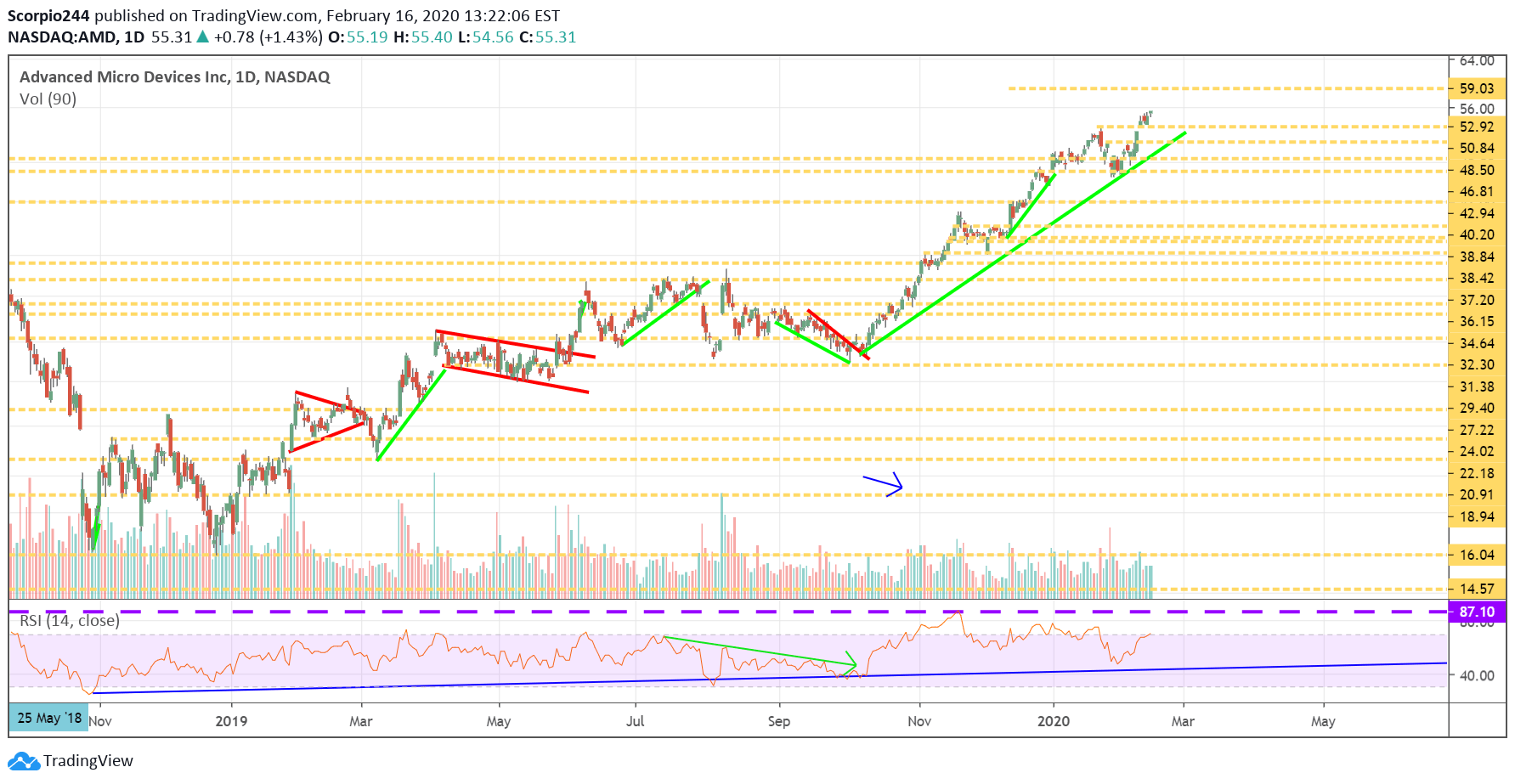Click the green up-triangle price change indicator
The image size is (1515, 784).
(203, 37)
